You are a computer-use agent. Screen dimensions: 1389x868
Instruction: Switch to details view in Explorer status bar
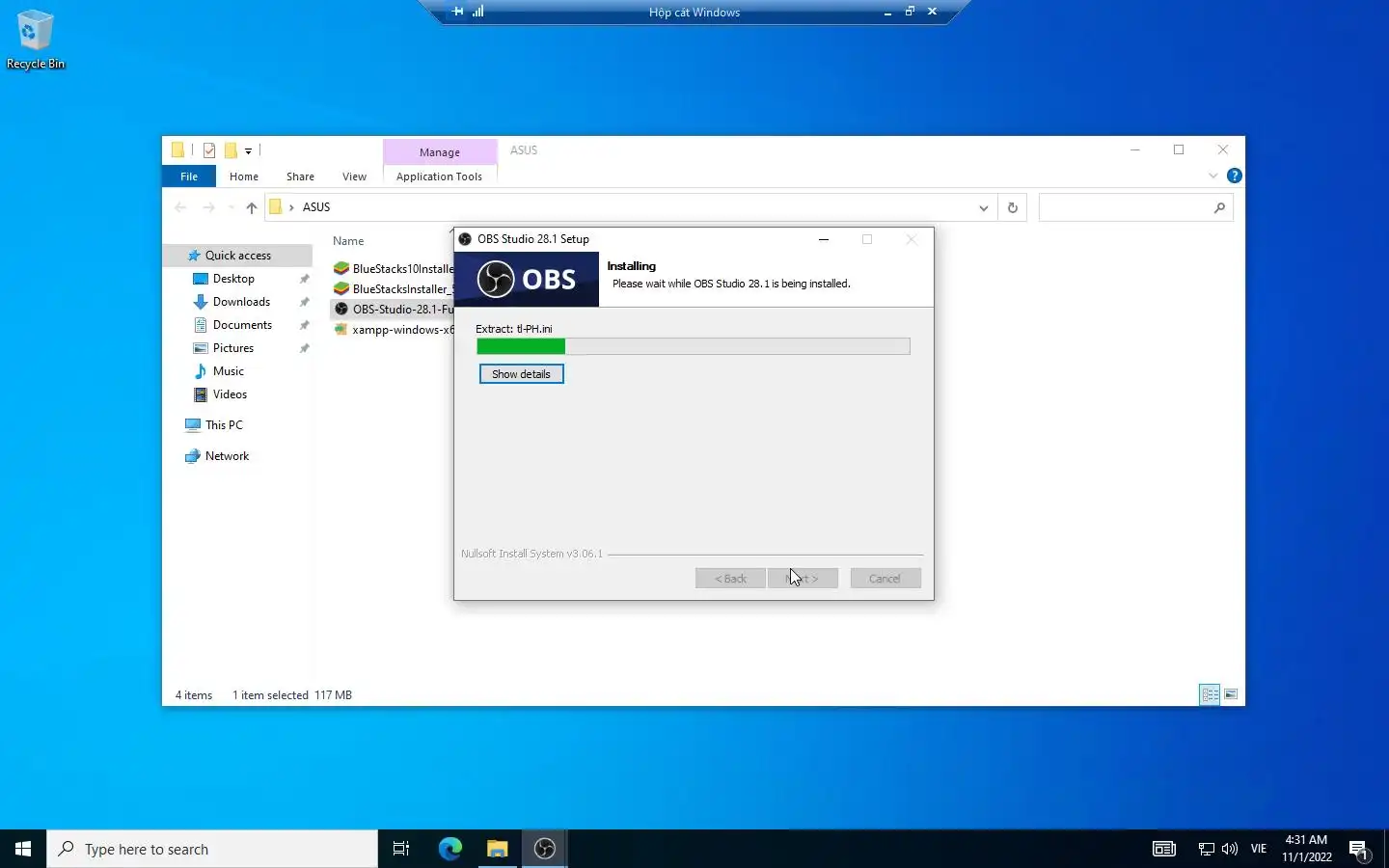point(1210,694)
